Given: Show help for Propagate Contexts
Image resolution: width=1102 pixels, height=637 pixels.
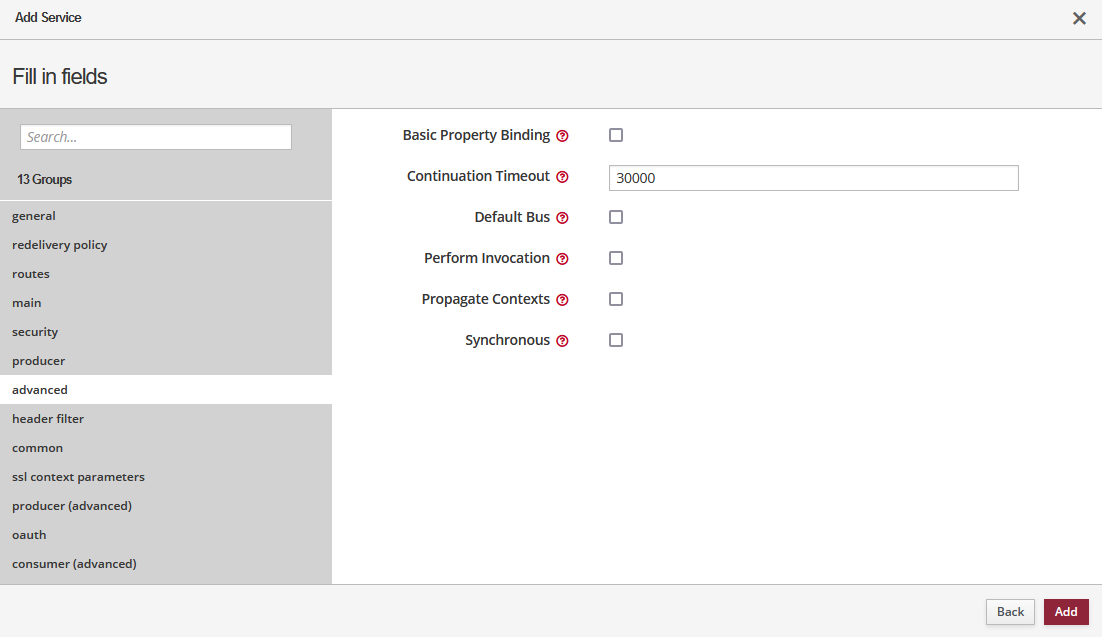Looking at the screenshot, I should point(562,300).
